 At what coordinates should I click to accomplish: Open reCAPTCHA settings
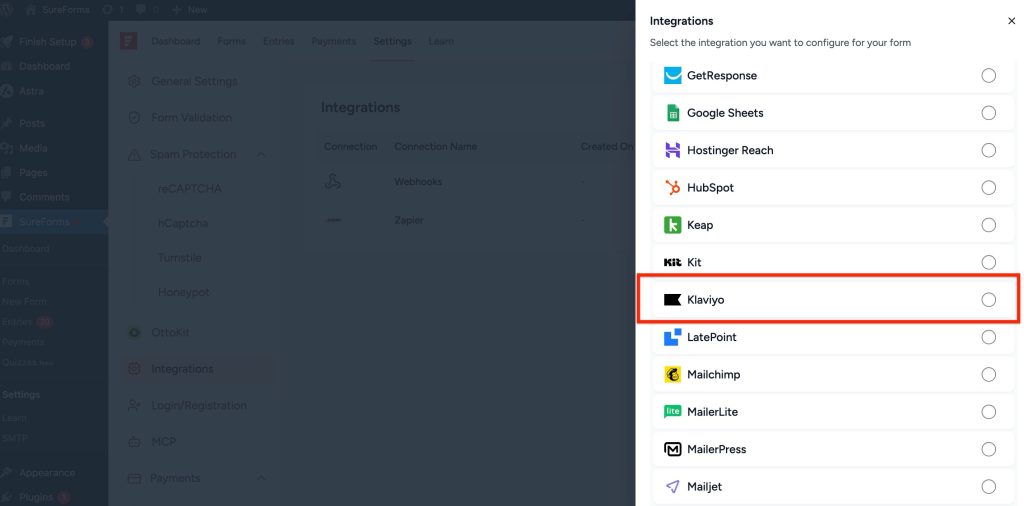pyautogui.click(x=190, y=189)
